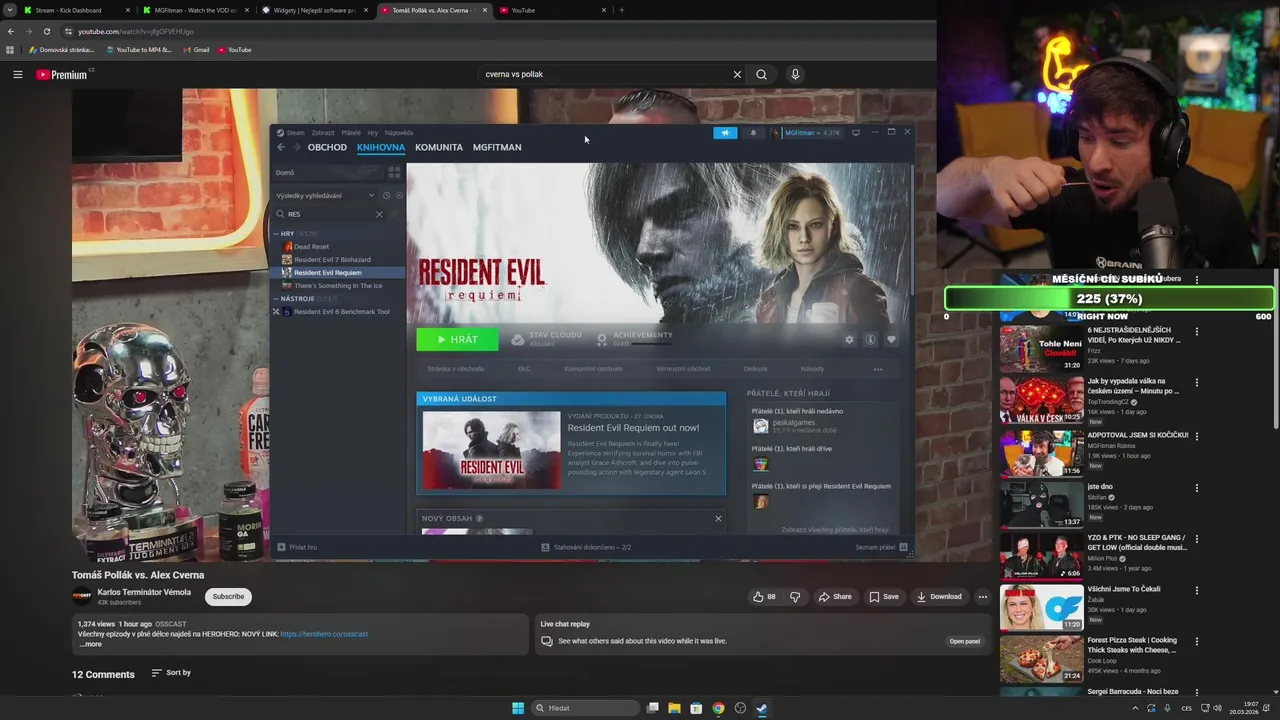This screenshot has height=720, width=1280.
Task: Open the MGFITMAN profile tab in Steam
Action: 497,147
